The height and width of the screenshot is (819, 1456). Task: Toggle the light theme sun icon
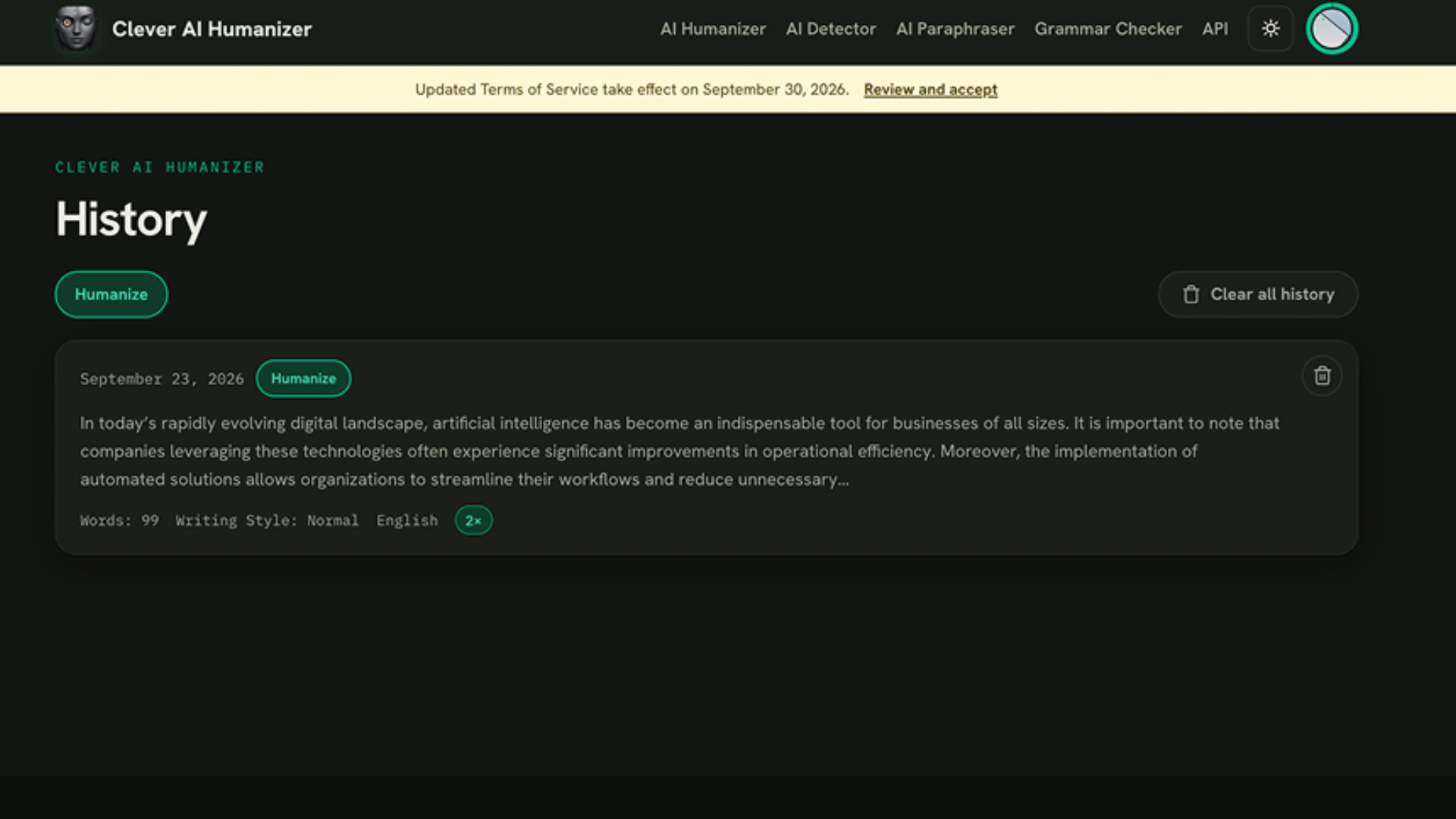[1270, 29]
